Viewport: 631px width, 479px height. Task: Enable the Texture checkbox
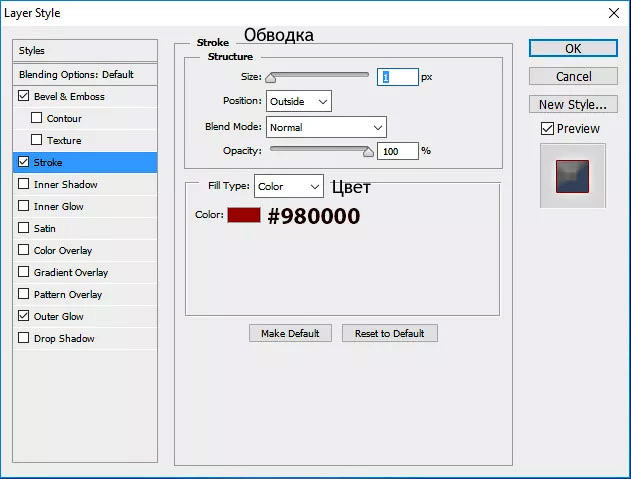tap(36, 140)
